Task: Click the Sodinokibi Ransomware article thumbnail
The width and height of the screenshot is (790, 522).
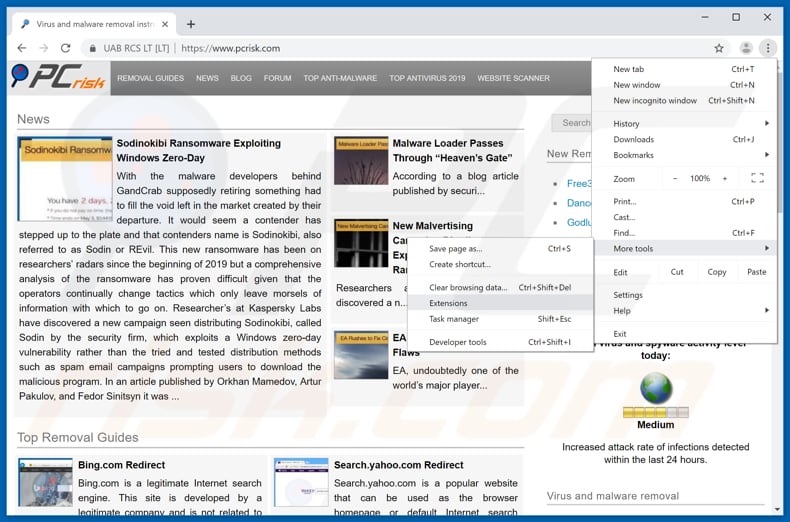Action: click(65, 179)
